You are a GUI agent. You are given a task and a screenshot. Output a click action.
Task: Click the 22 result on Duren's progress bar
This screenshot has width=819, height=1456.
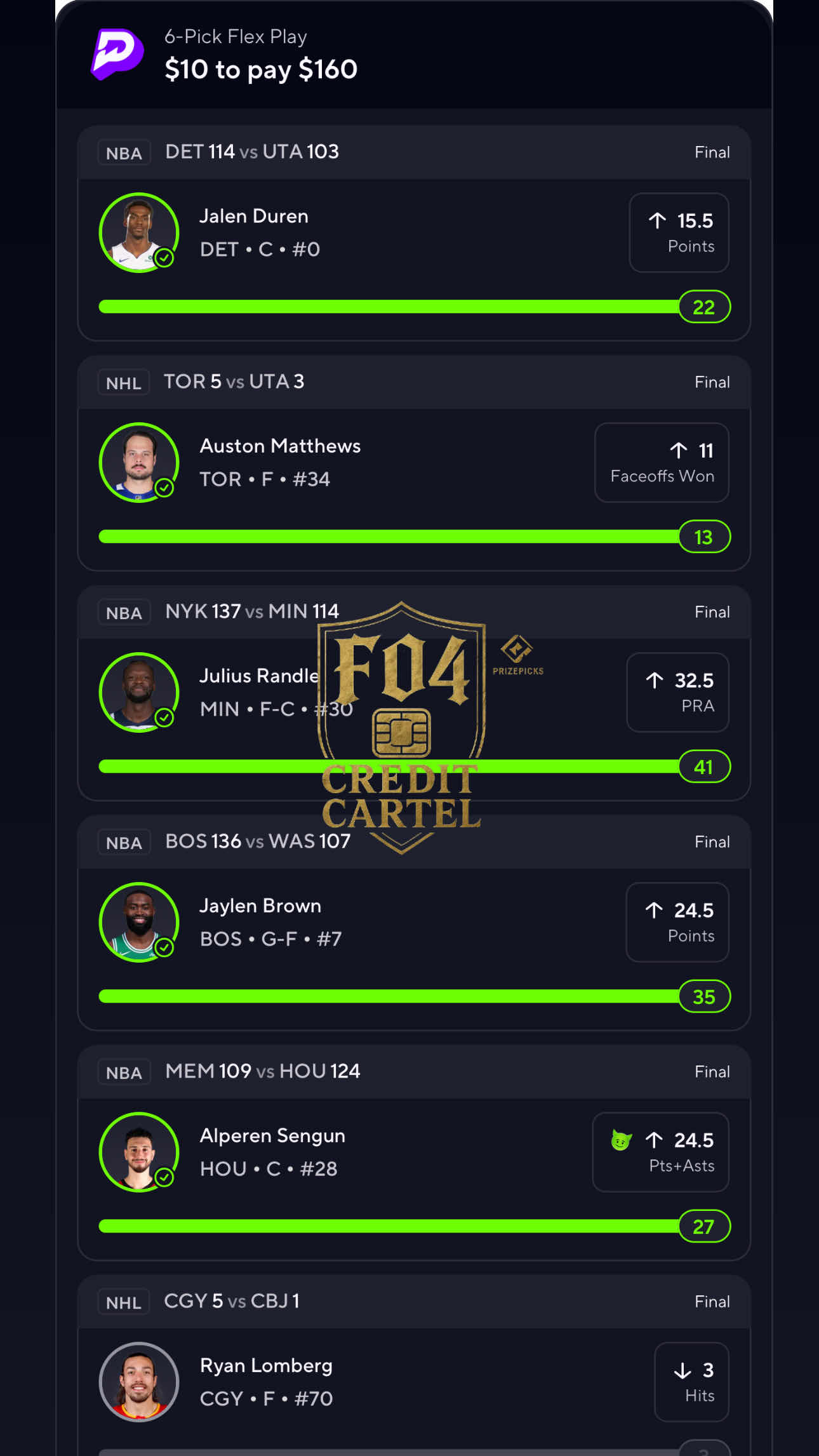tap(704, 307)
